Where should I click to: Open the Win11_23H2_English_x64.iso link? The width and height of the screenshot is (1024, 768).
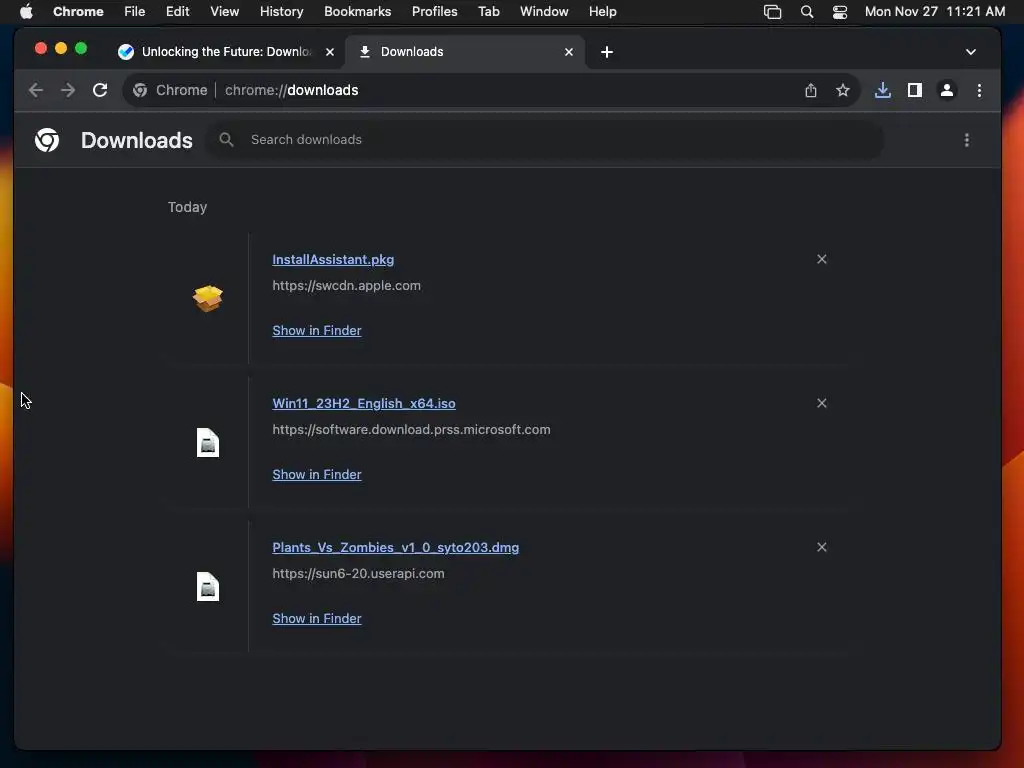364,403
